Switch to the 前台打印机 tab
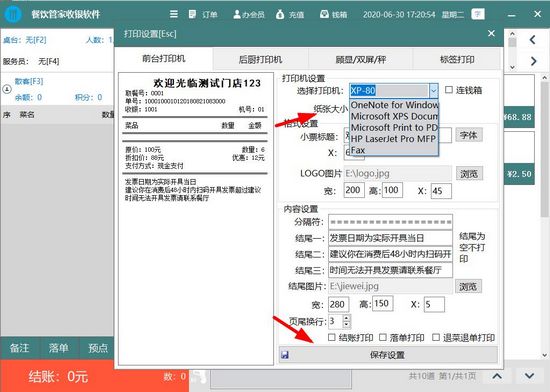550x392 pixels. pos(163,59)
